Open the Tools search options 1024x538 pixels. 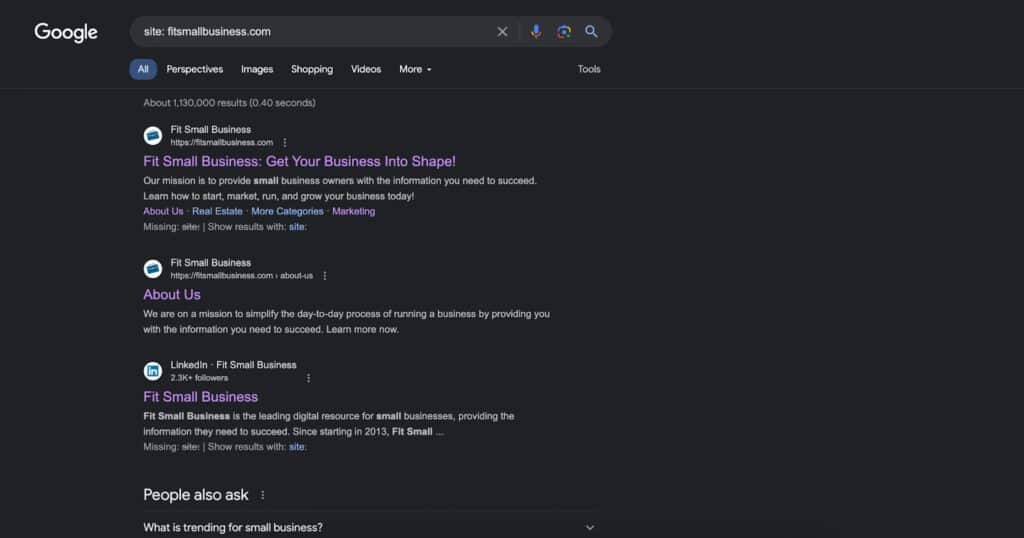589,69
